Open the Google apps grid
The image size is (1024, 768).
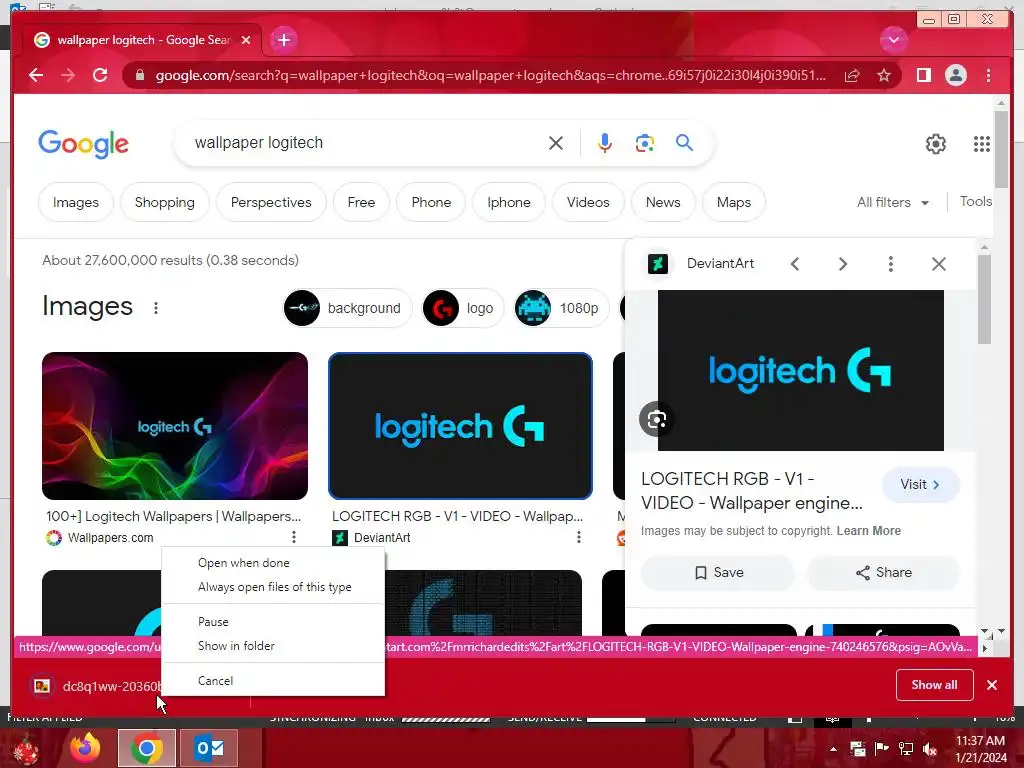coord(982,144)
